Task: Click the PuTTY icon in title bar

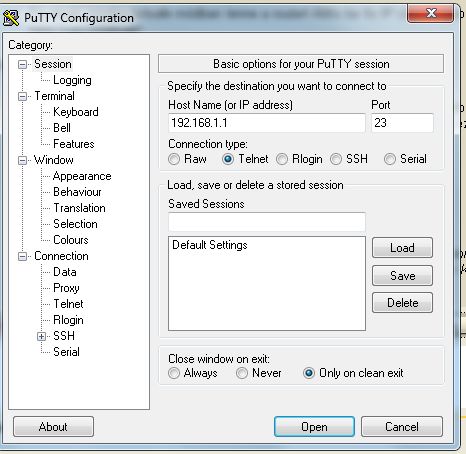Action: tap(11, 18)
